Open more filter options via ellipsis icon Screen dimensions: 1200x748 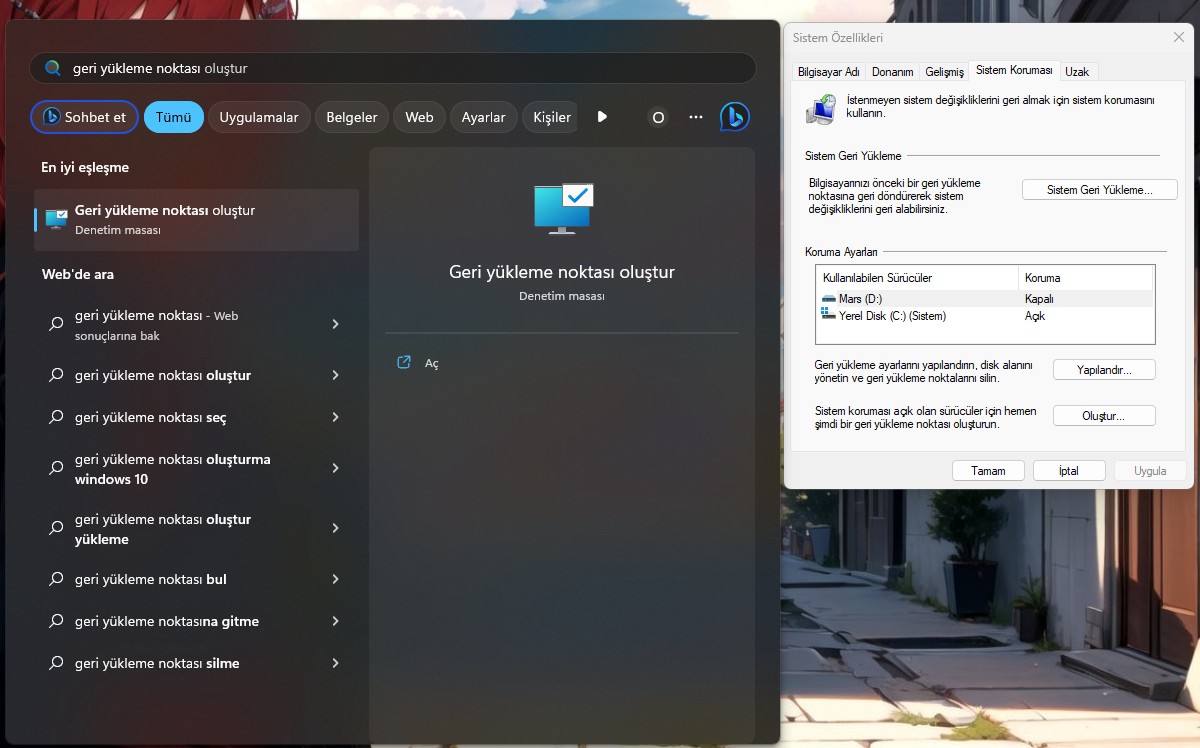coord(696,117)
